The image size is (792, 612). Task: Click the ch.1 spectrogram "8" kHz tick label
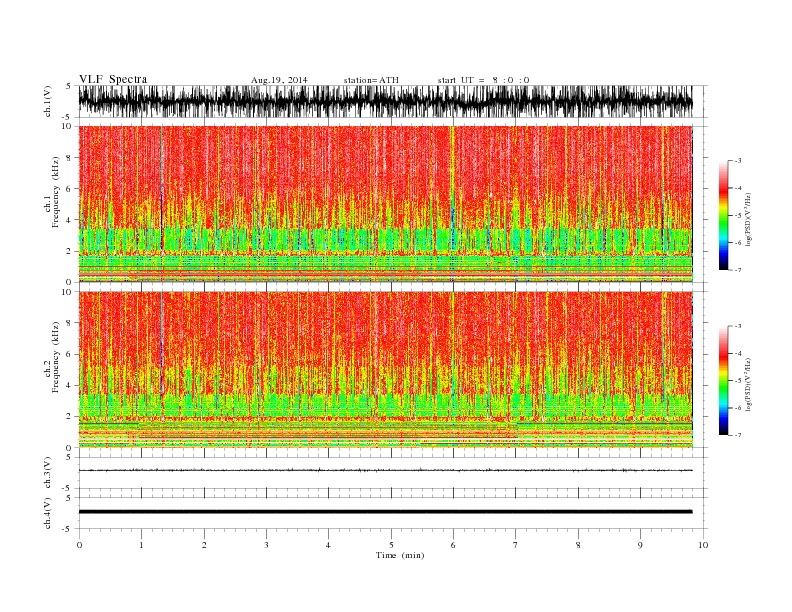(x=69, y=158)
